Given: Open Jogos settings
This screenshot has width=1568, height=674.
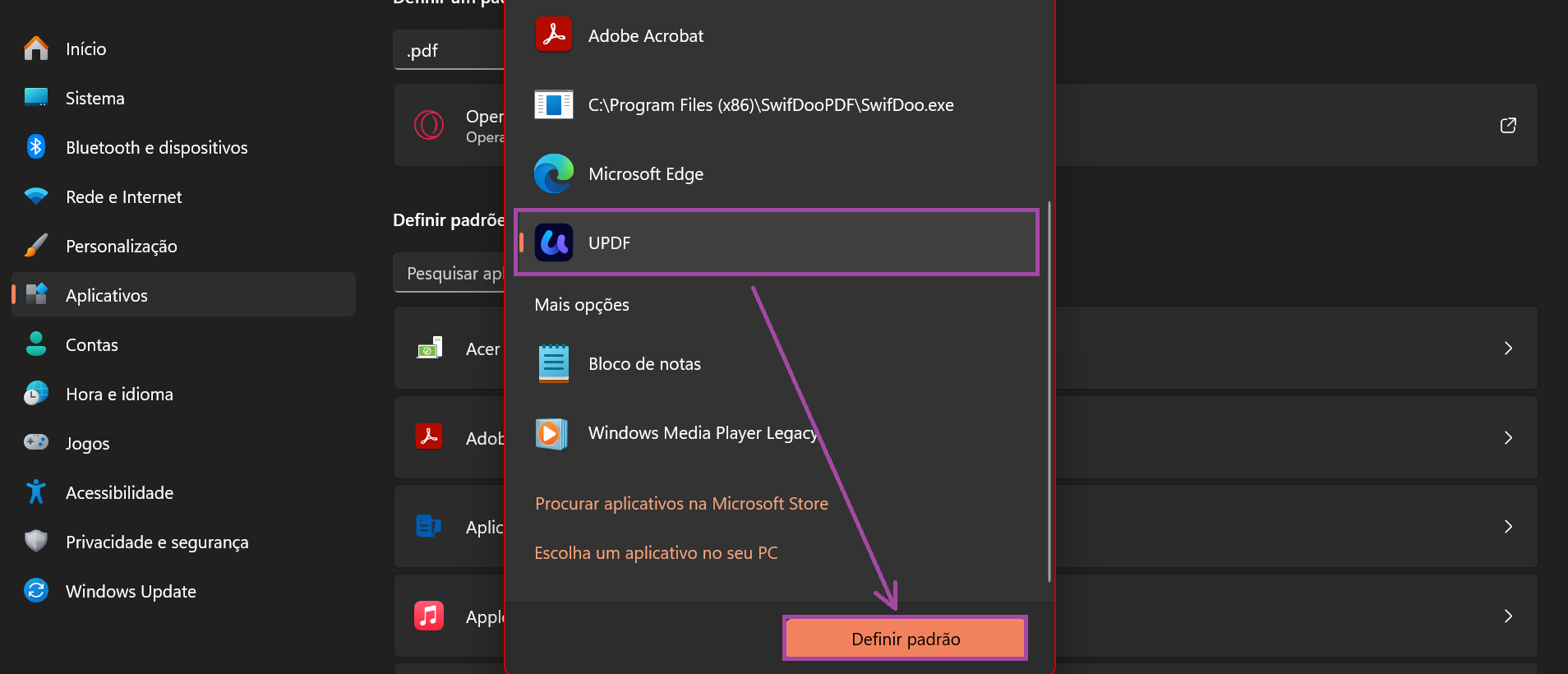Looking at the screenshot, I should tap(184, 443).
